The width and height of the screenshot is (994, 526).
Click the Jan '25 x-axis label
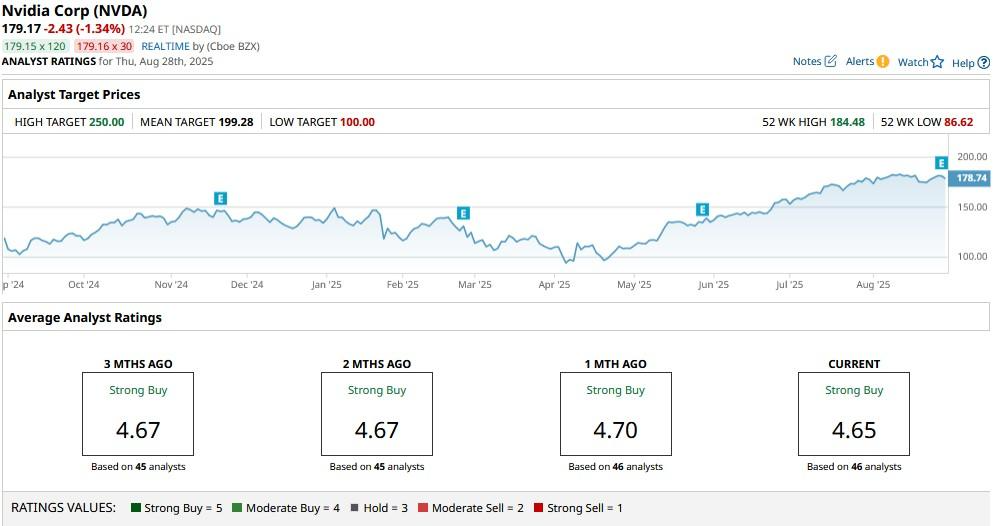point(326,285)
